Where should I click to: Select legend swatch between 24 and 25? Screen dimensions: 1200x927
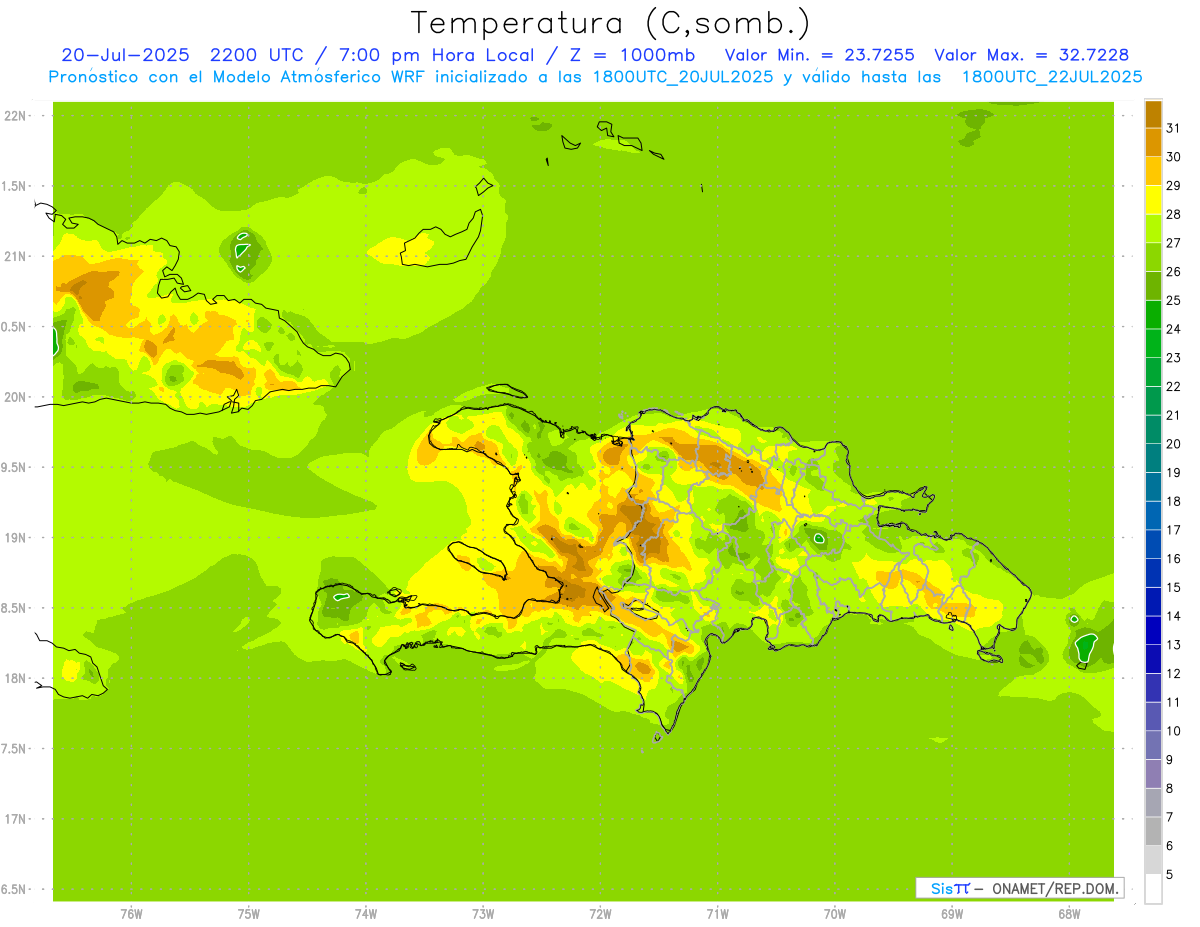1153,315
